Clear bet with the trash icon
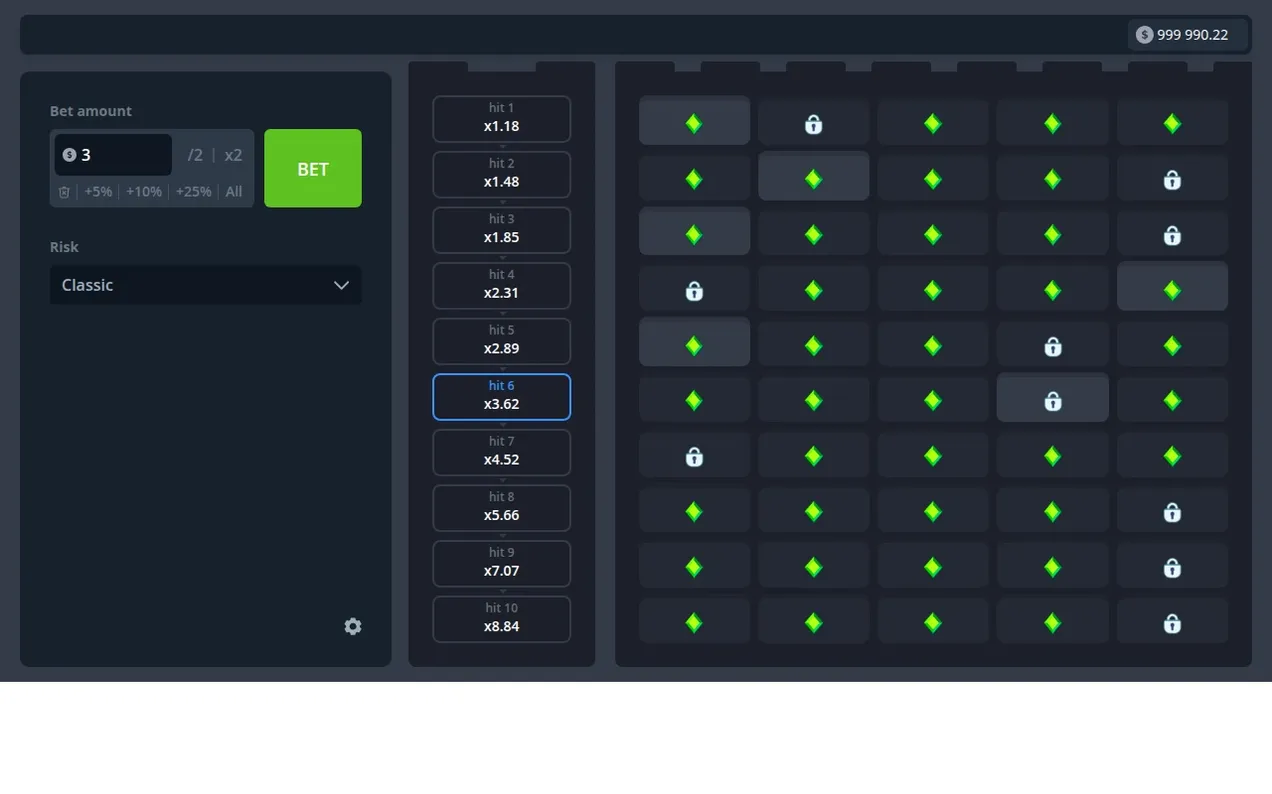The image size is (1272, 794). pos(64,192)
